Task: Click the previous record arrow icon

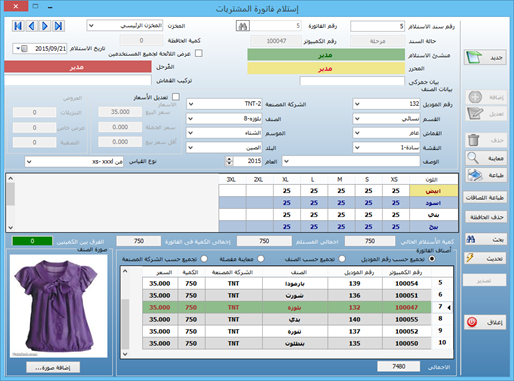Action: coord(32,26)
